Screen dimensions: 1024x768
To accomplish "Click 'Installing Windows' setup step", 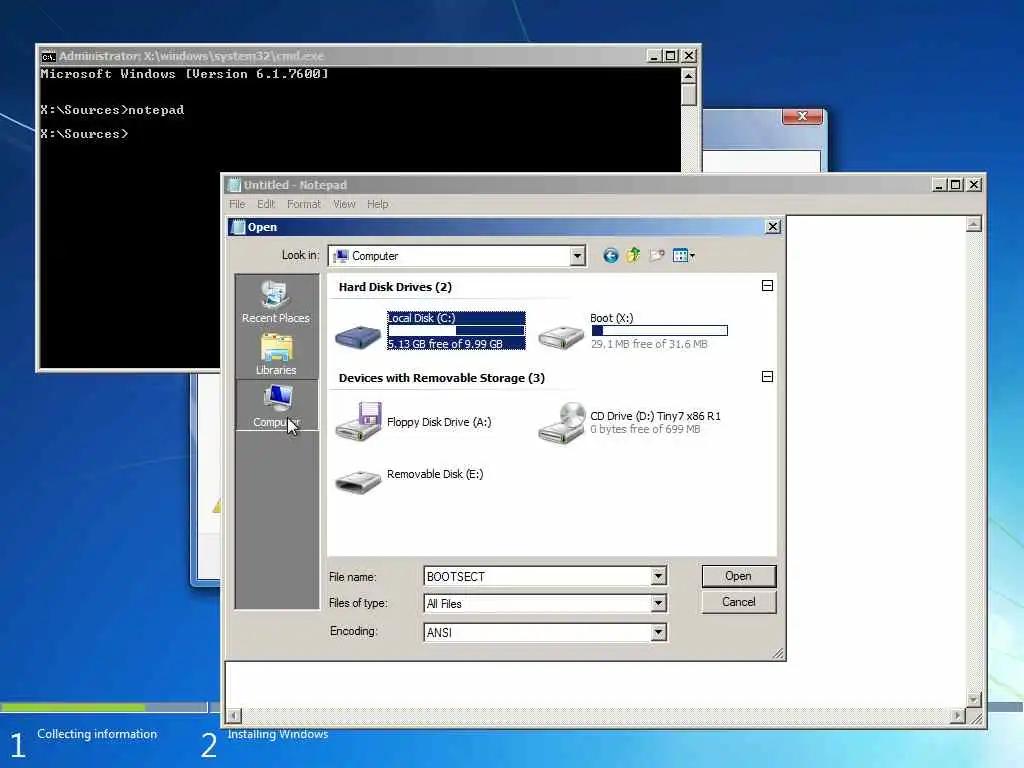I will point(278,734).
